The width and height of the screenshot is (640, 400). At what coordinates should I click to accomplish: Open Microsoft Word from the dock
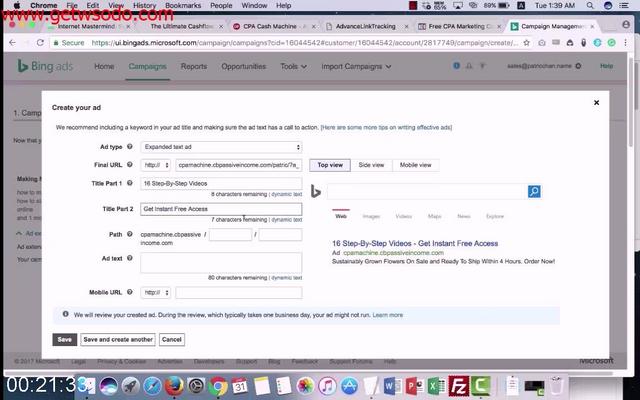click(x=393, y=385)
